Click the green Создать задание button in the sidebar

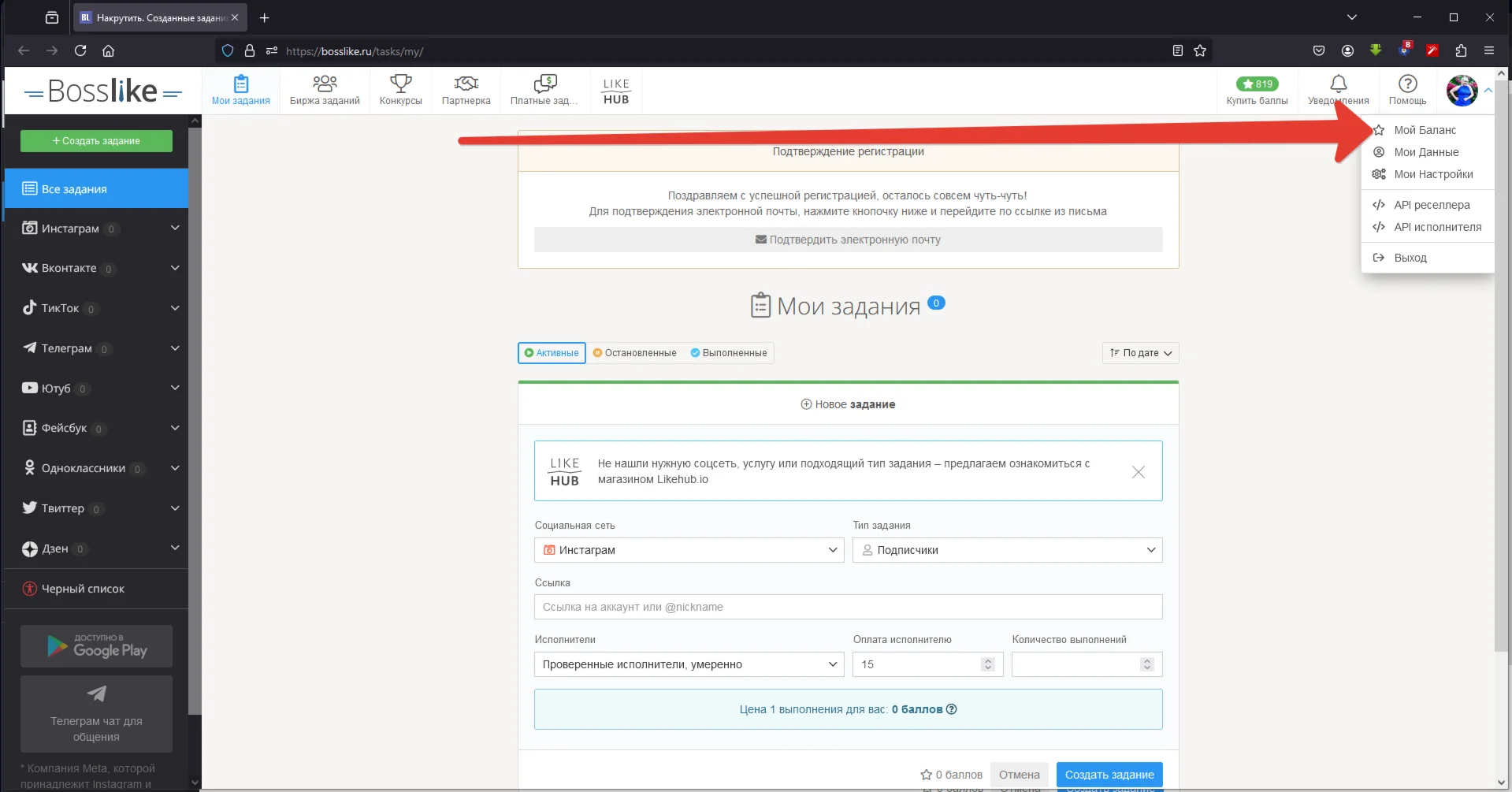[96, 141]
